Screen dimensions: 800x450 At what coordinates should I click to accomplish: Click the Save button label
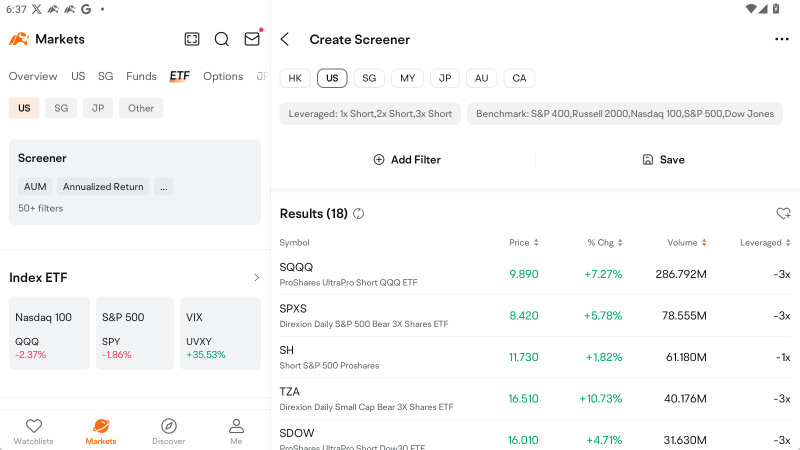[672, 160]
